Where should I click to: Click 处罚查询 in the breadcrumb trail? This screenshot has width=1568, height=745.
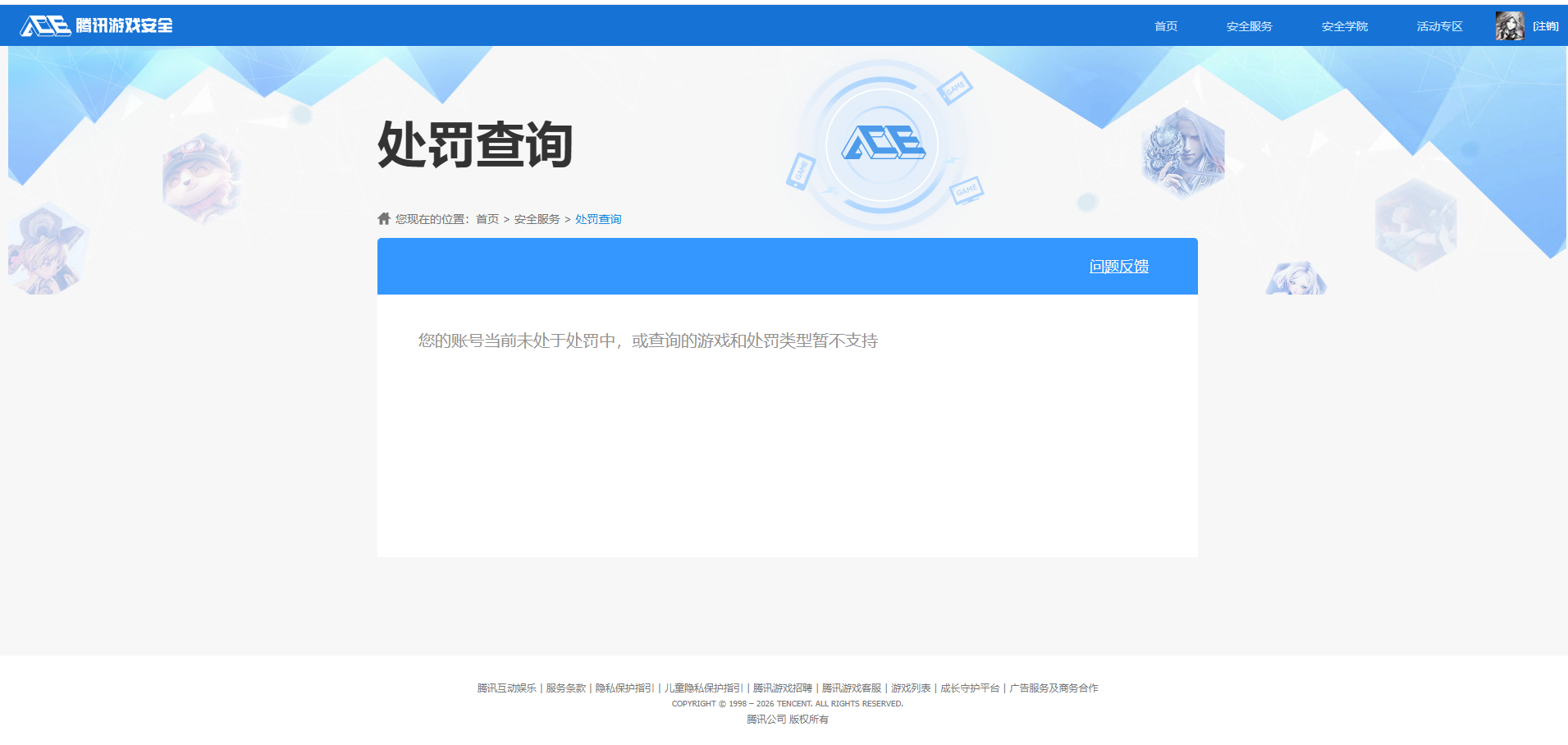[x=597, y=218]
